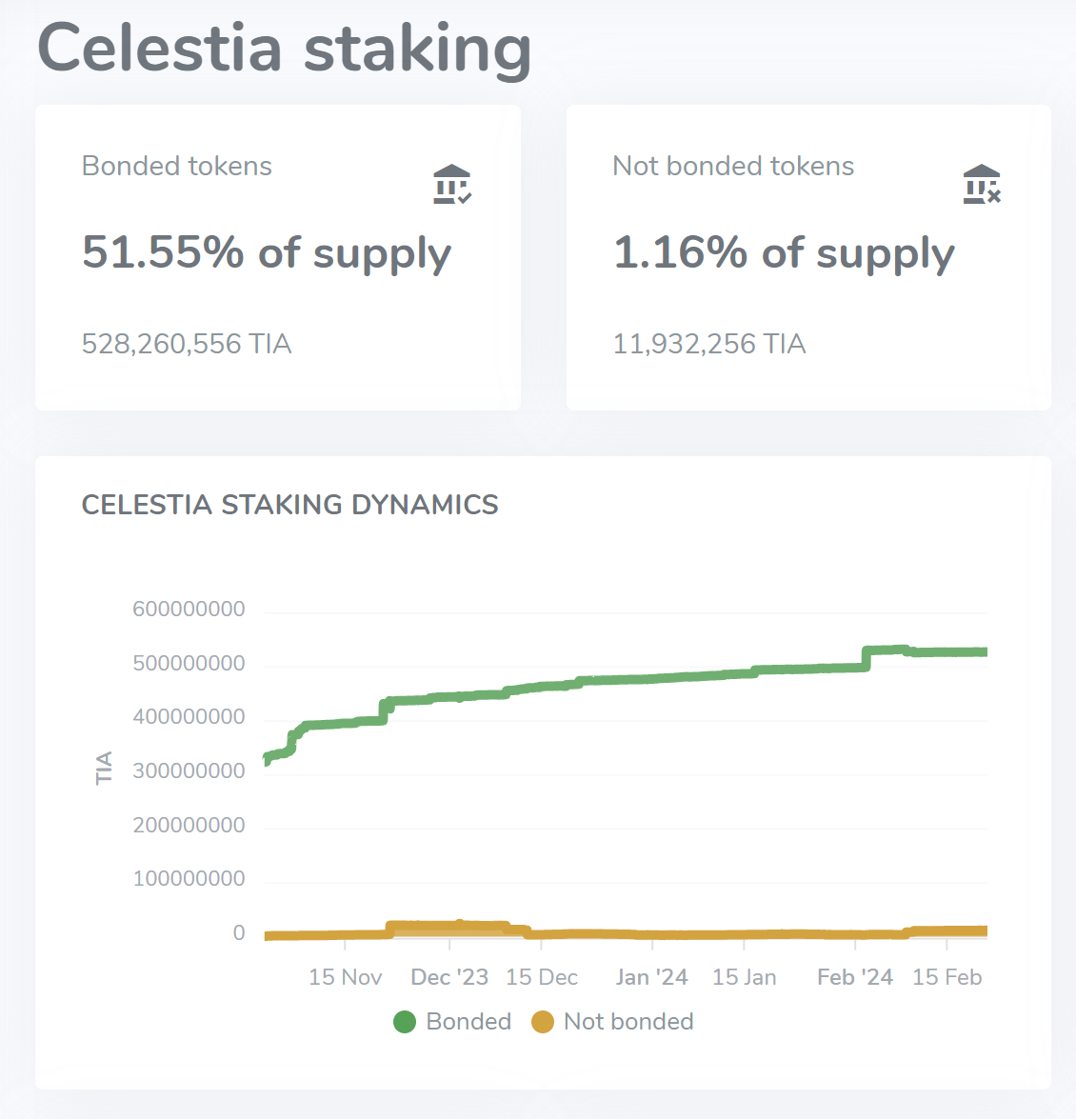The image size is (1076, 1120).
Task: Click the 15 Nov x-axis label
Action: click(x=345, y=977)
